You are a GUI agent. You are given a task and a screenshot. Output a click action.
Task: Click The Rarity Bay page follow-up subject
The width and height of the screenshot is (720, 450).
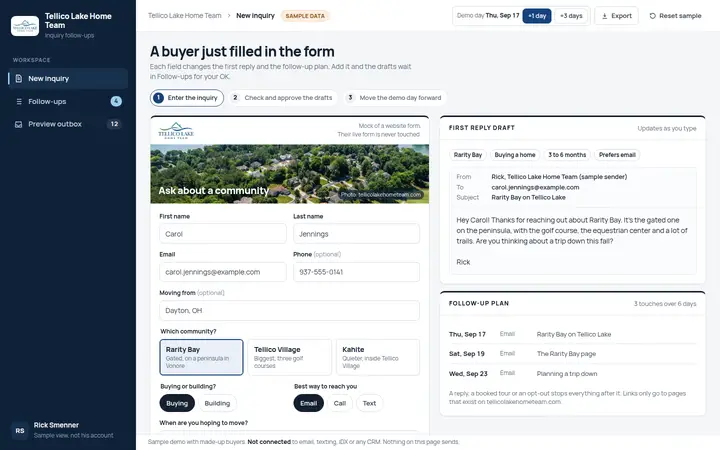566,354
